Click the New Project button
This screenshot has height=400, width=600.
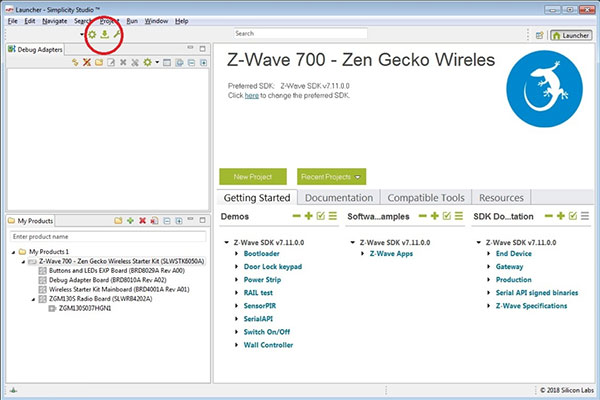click(x=254, y=176)
